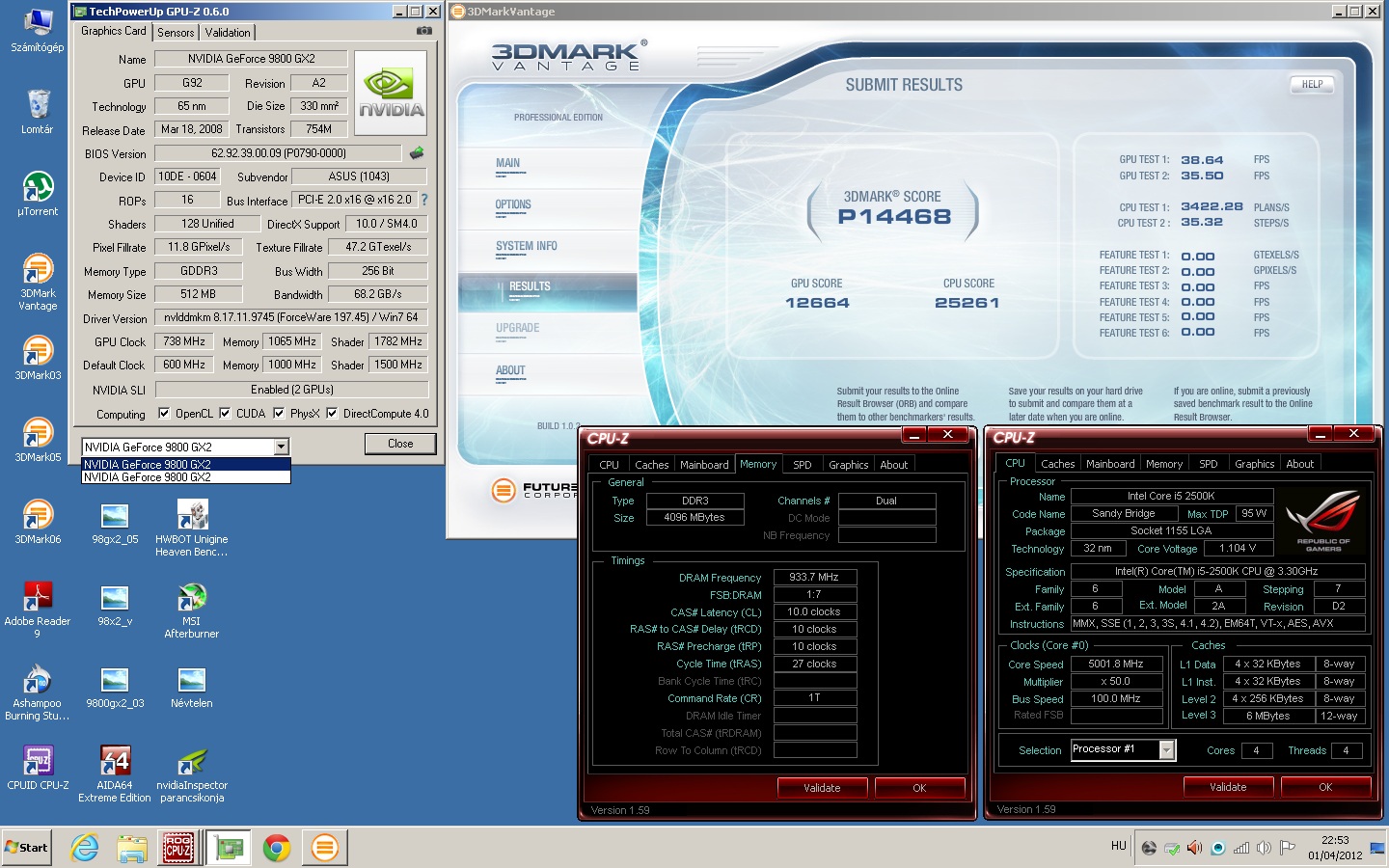Open the 3DMark06 desktop shortcut
This screenshot has width=1389, height=868.
[x=38, y=522]
